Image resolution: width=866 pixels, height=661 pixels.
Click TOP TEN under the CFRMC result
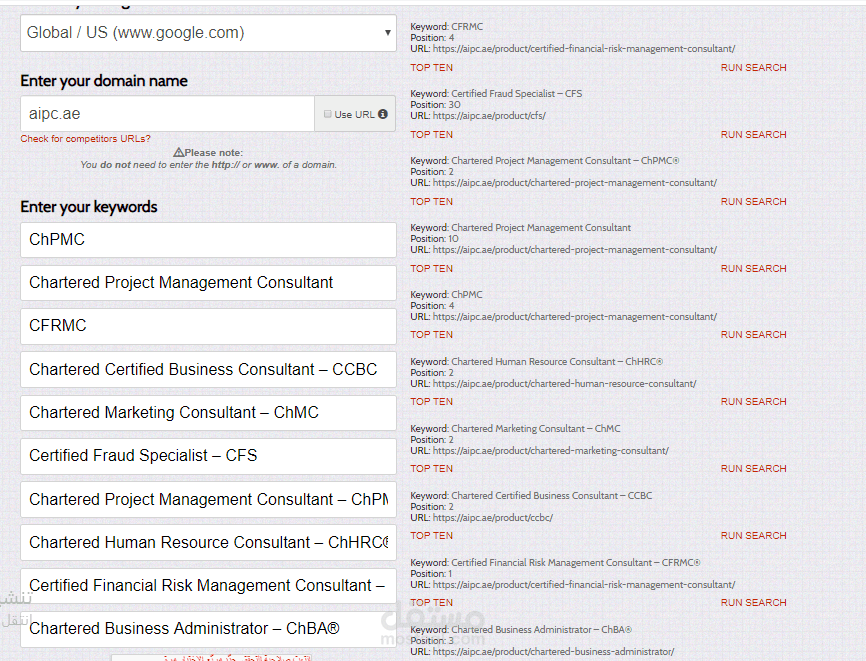[x=431, y=67]
